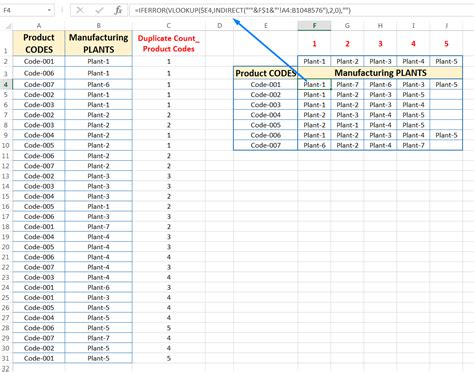Select row 10 header
Viewport: 474px width, 372px height.
[x=6, y=145]
